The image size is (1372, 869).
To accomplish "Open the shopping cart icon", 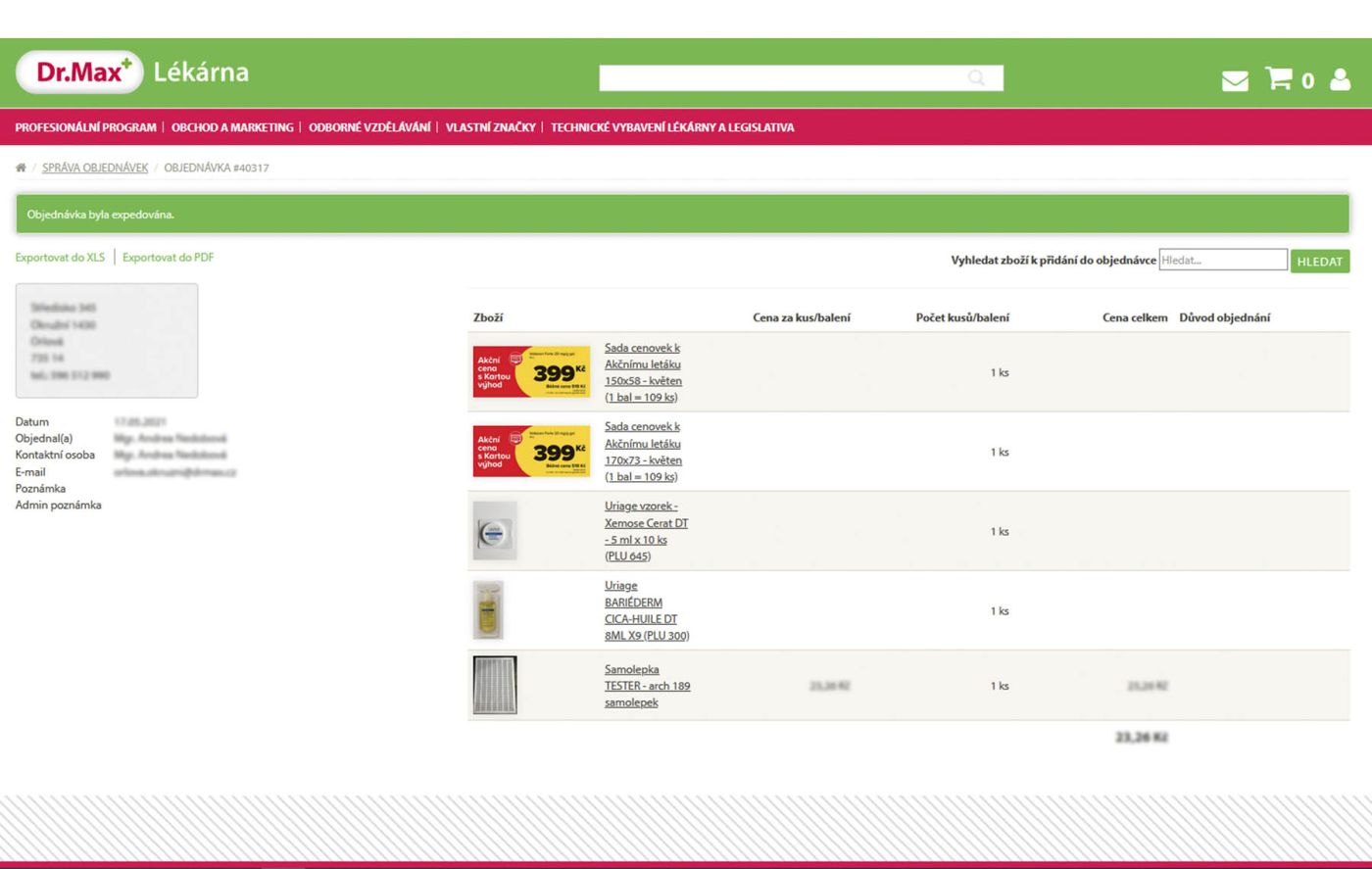I will click(1279, 79).
